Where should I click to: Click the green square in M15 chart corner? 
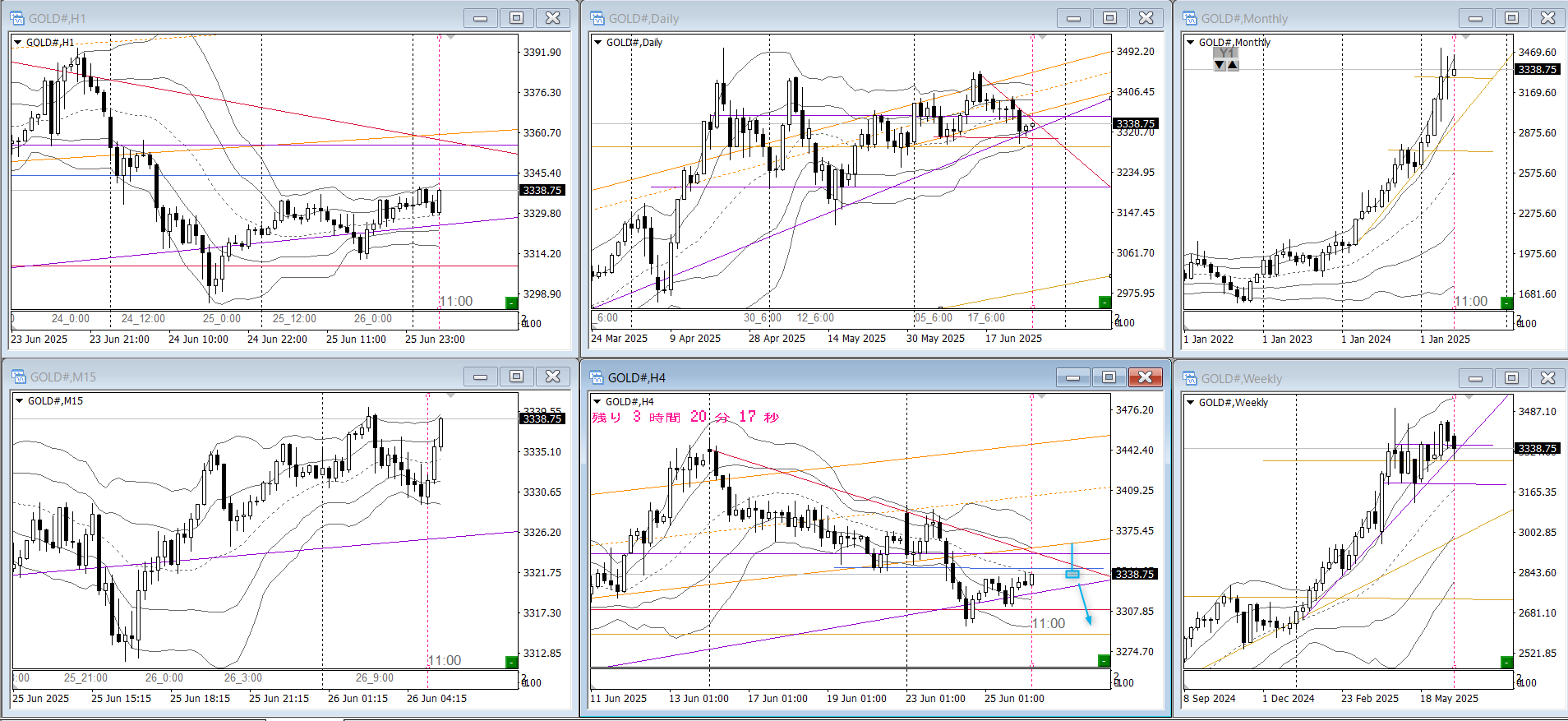click(x=511, y=662)
